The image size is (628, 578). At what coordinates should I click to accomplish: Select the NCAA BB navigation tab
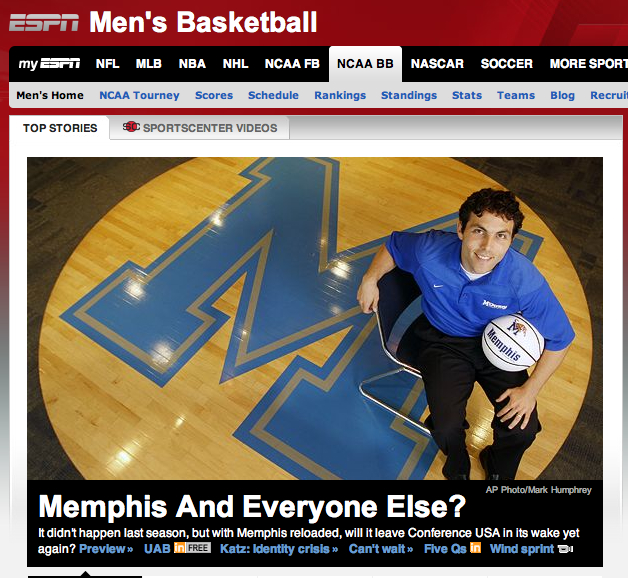(365, 64)
